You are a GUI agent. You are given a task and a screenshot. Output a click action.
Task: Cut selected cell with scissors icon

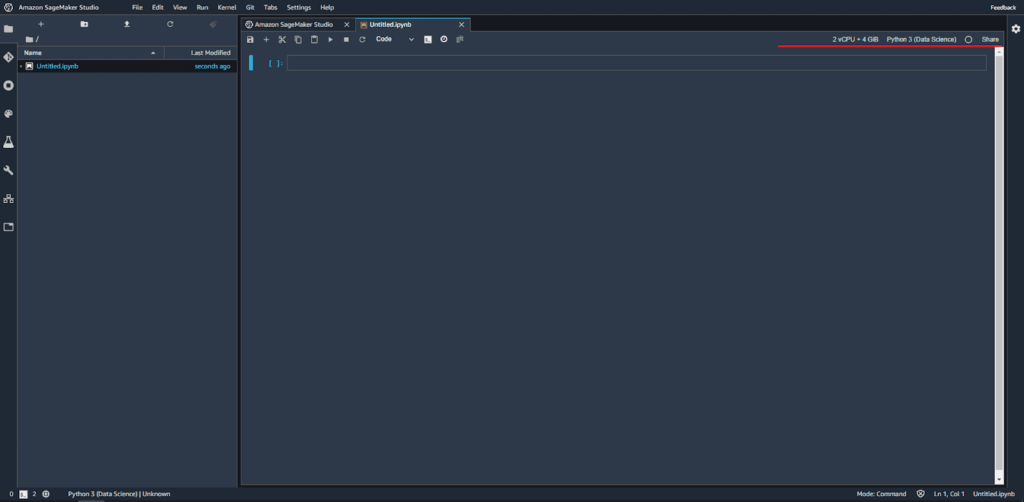[282, 40]
